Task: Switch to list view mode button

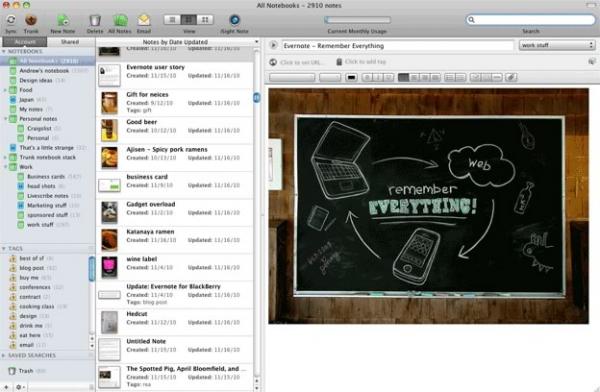Action: point(172,20)
